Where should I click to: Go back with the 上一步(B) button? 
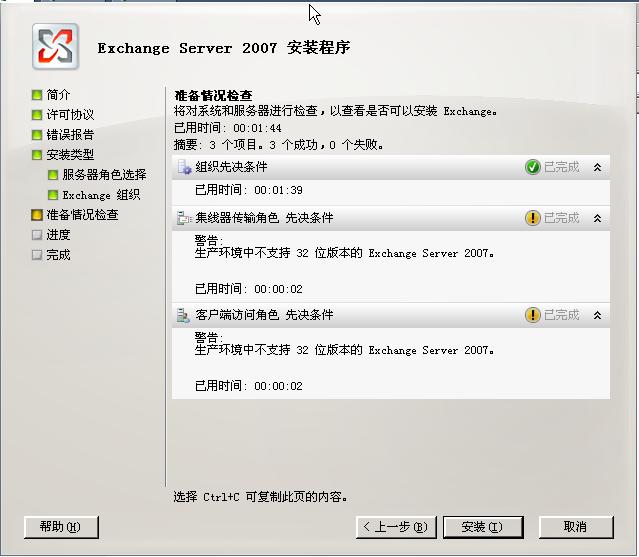click(396, 527)
